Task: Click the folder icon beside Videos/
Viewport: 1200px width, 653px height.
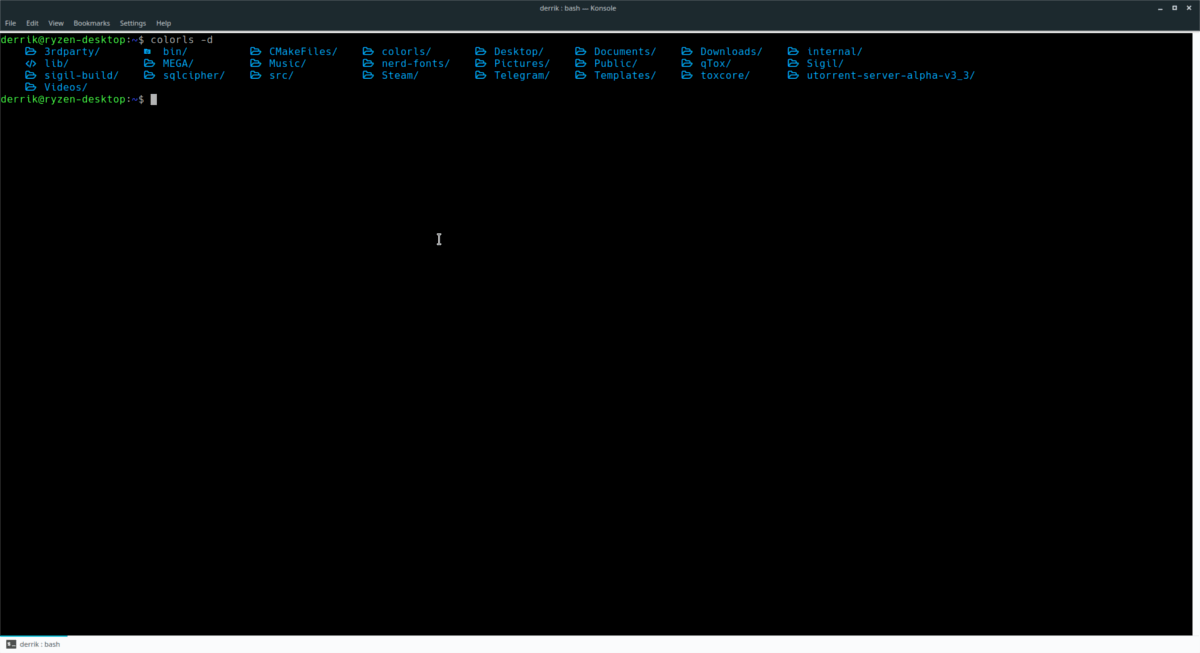Action: (x=31, y=87)
